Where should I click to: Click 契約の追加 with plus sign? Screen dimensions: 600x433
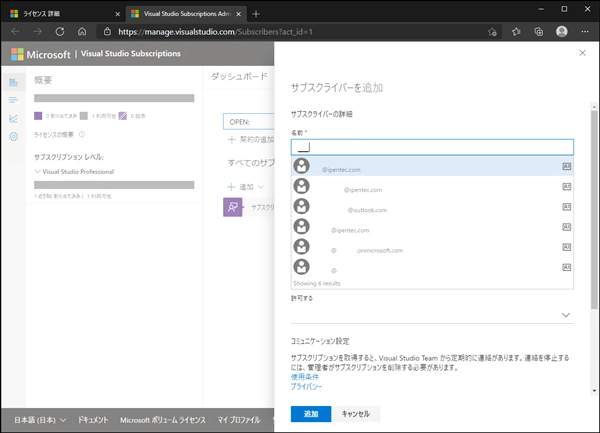(251, 140)
